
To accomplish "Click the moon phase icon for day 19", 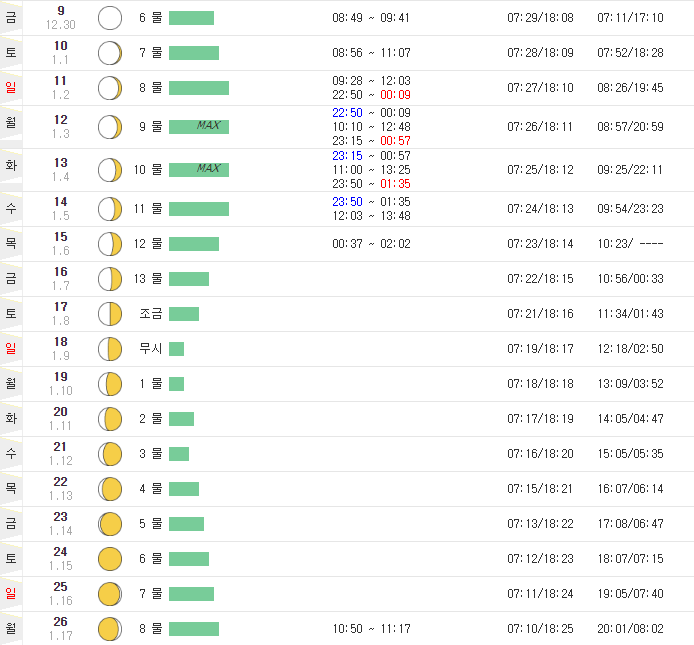I will (110, 384).
